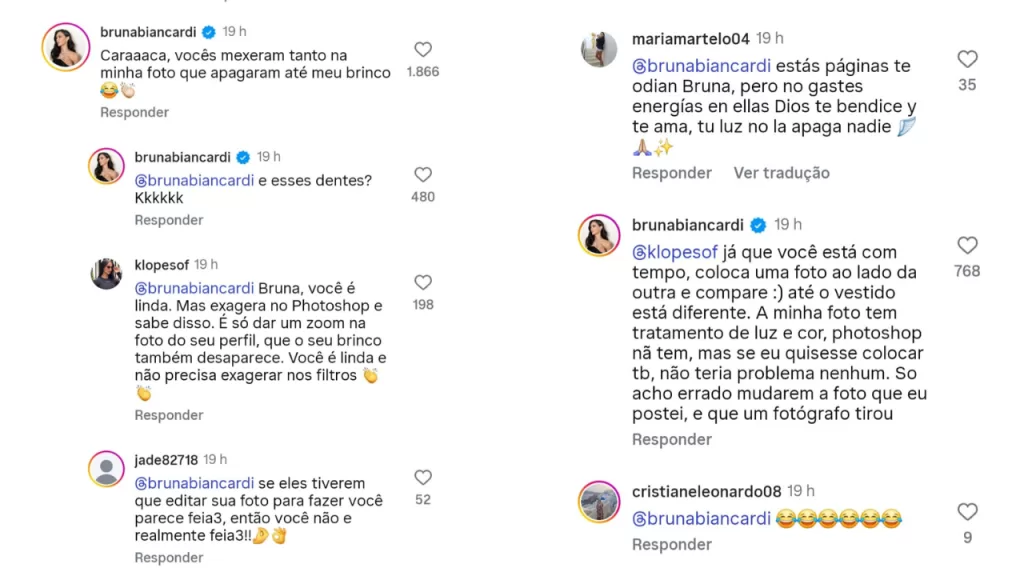Open cristianeleonardo08's profile picture
This screenshot has width=1024, height=576.
click(599, 501)
